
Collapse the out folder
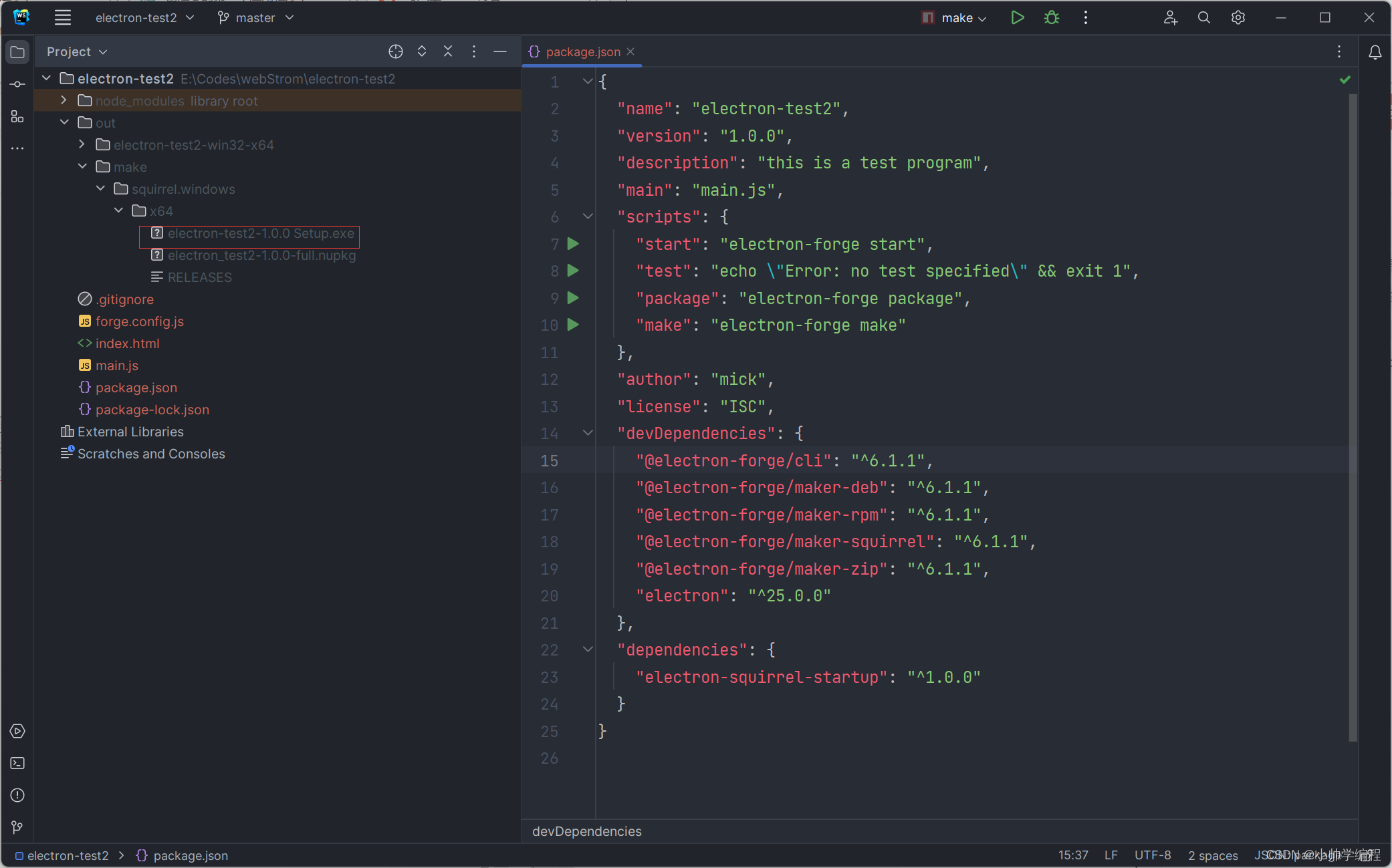[x=64, y=122]
